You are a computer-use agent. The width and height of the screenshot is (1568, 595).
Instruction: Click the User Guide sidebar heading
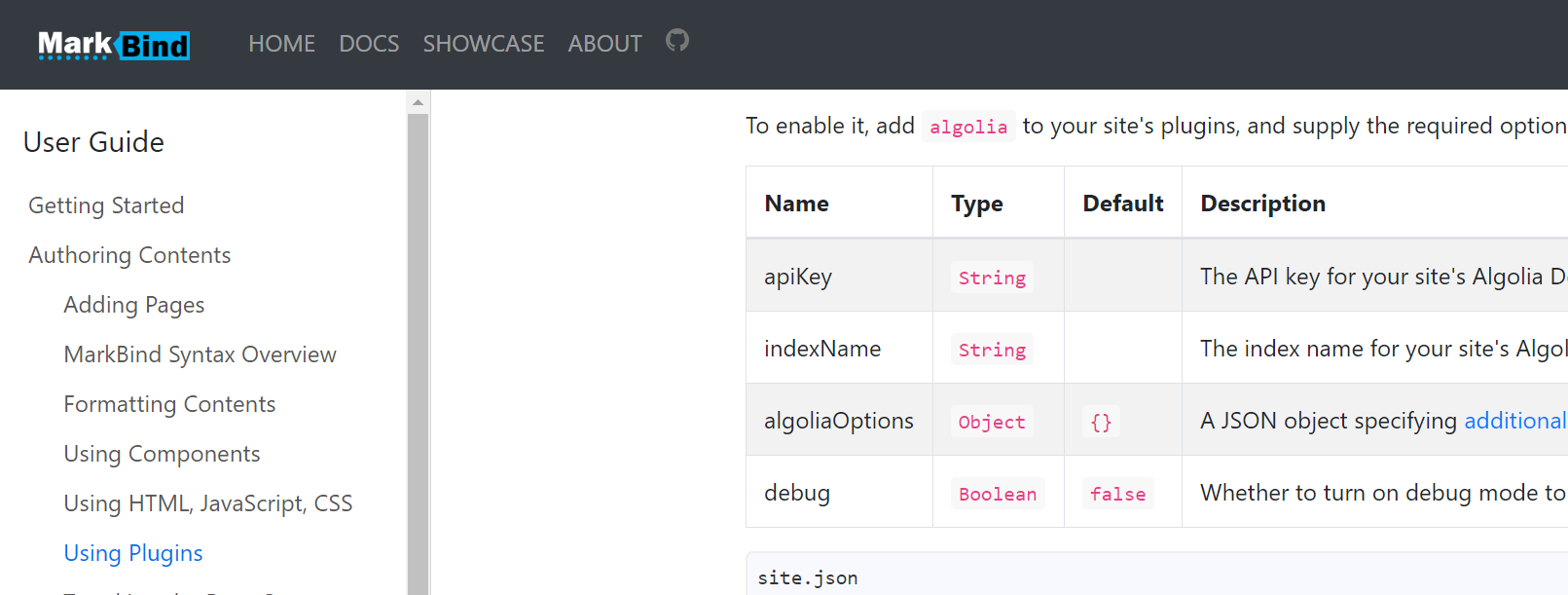click(x=93, y=142)
